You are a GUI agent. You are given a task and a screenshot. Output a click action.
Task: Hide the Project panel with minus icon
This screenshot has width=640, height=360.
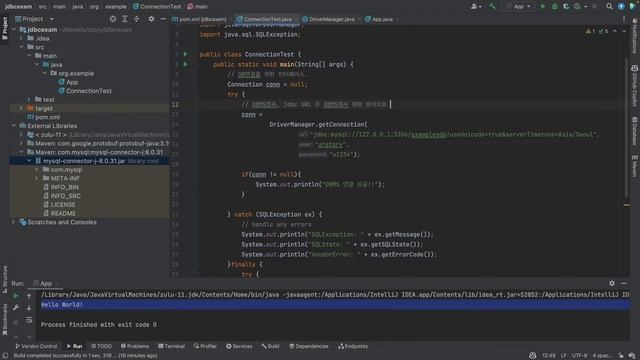[163, 19]
